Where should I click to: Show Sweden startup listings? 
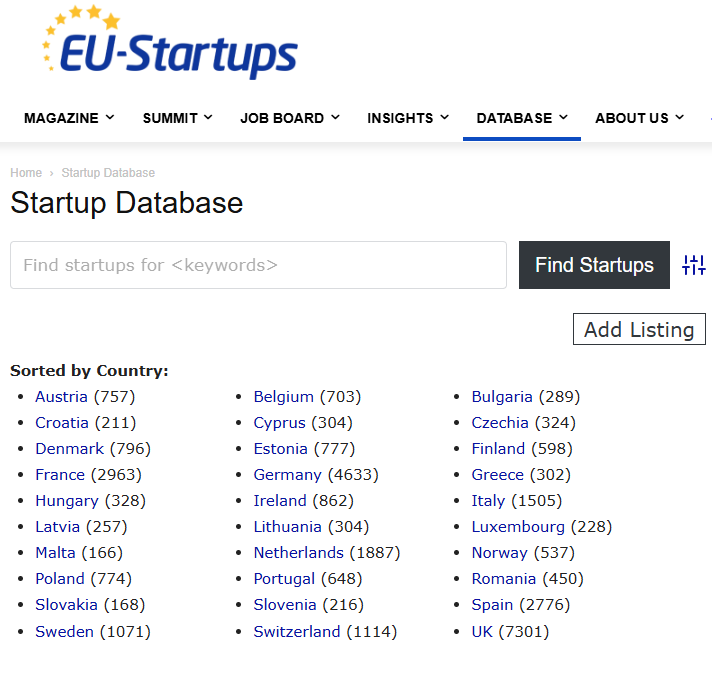point(64,632)
